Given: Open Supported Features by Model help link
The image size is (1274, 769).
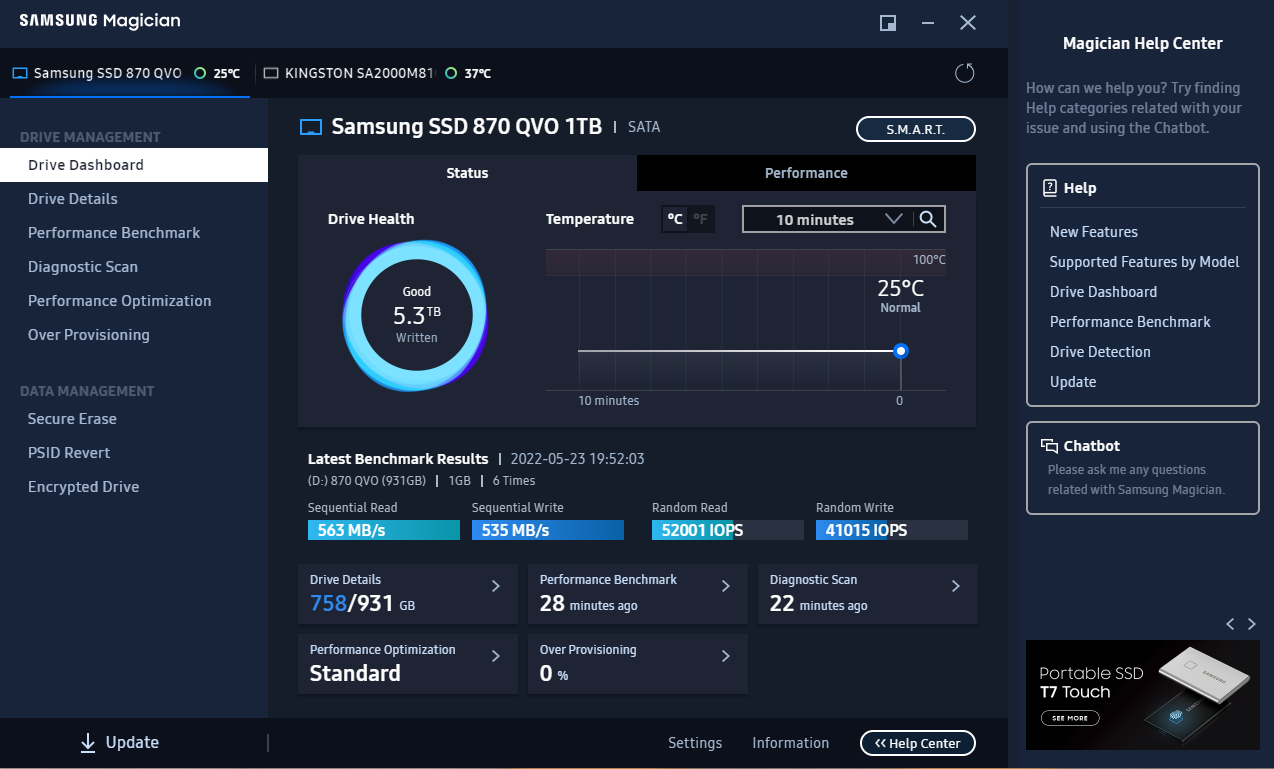Looking at the screenshot, I should pos(1144,262).
